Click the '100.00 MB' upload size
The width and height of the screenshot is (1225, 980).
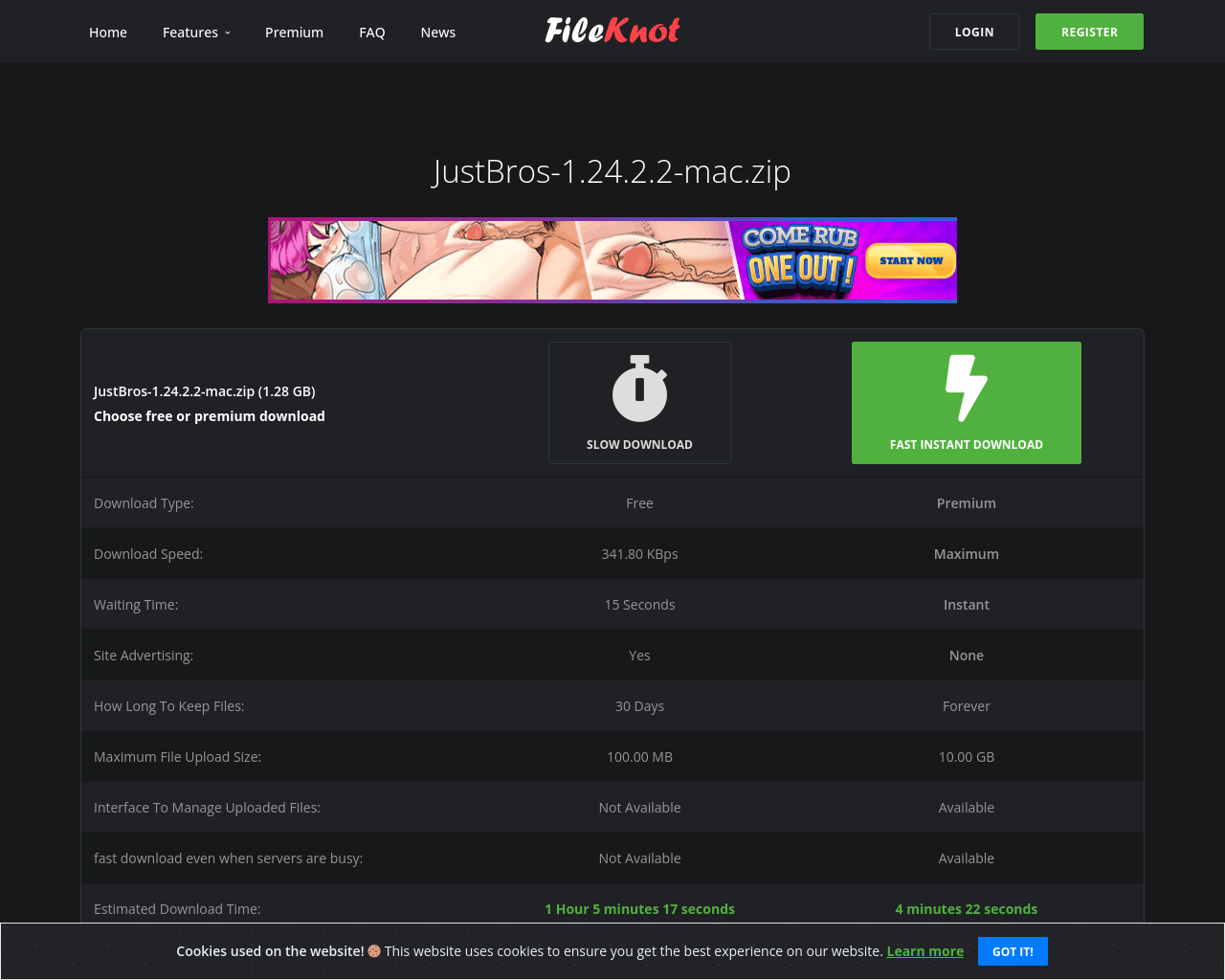639,757
